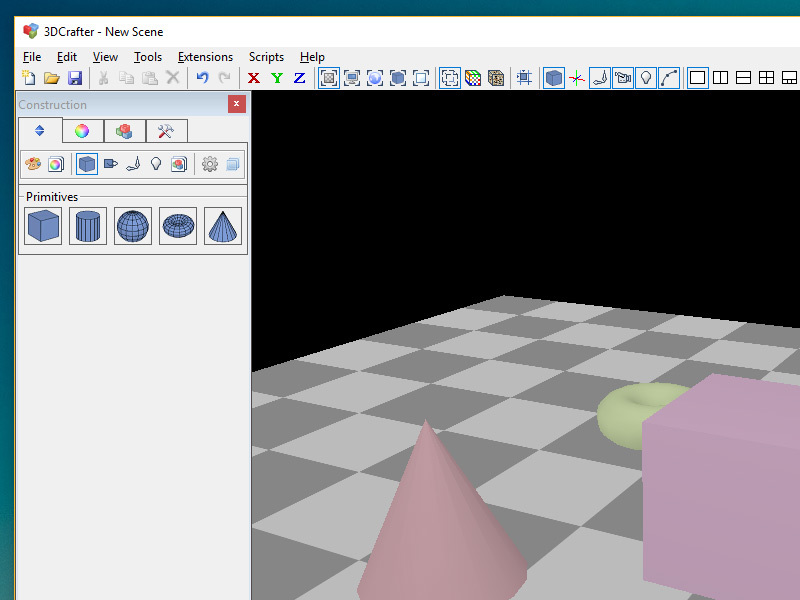Select the layout with small bottom panes
800x600 pixels.
789,78
